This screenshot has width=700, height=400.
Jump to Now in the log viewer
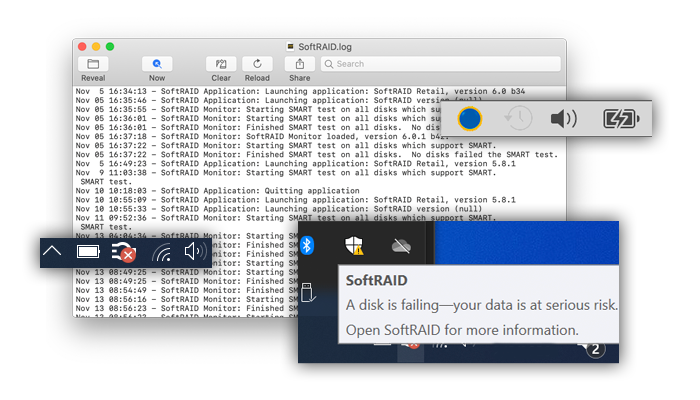click(157, 64)
